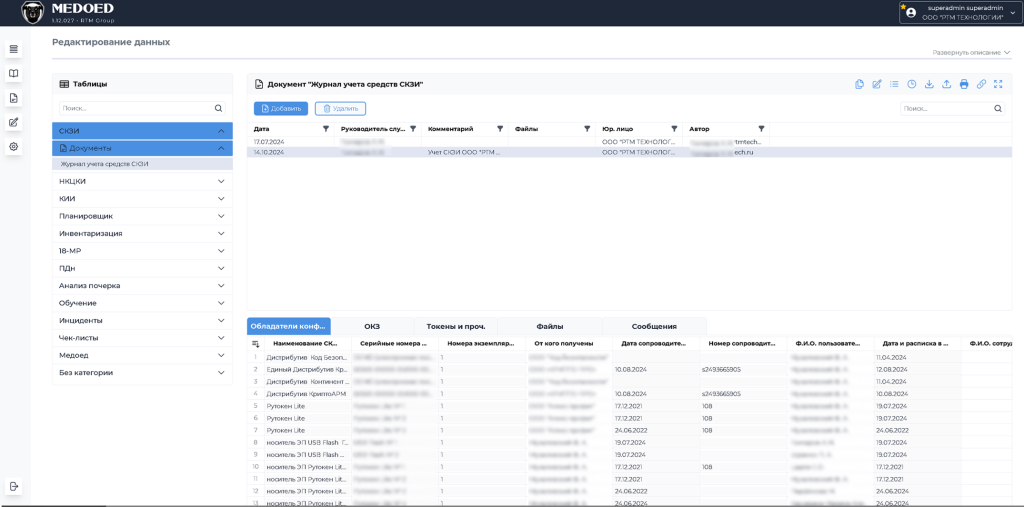Open filter for Комментарий column
This screenshot has height=507, width=1024.
click(500, 129)
